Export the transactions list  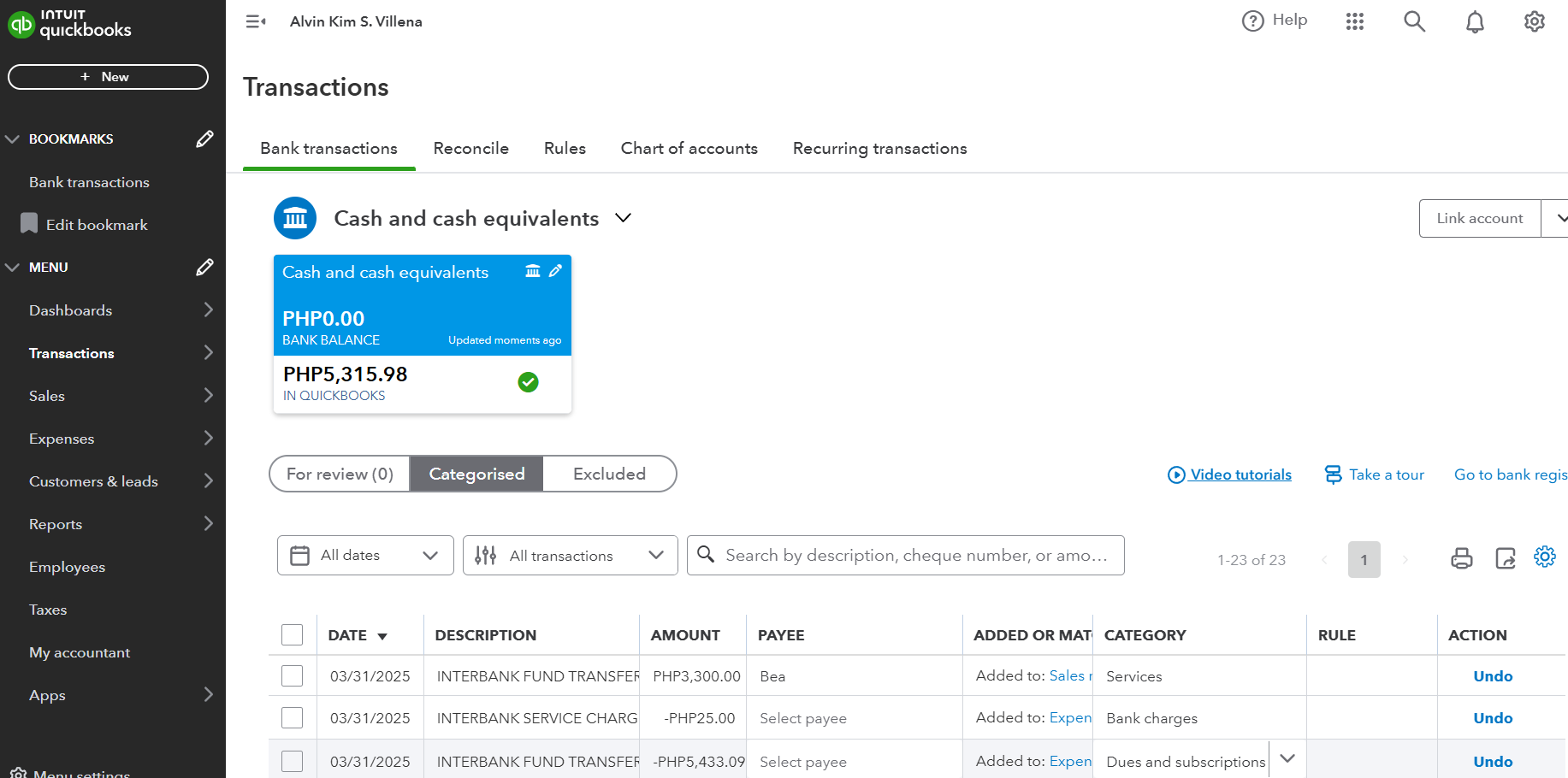[x=1506, y=559]
